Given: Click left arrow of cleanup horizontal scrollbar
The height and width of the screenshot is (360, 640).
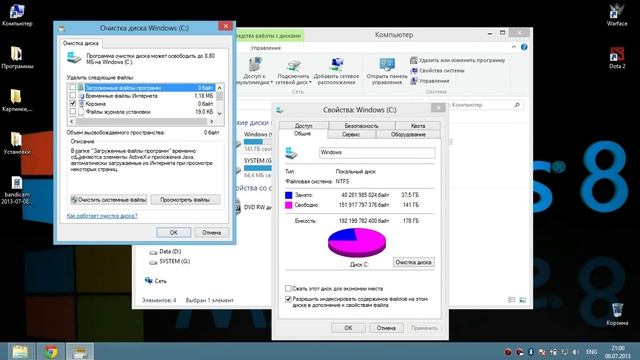Looking at the screenshot, I should (72, 121).
